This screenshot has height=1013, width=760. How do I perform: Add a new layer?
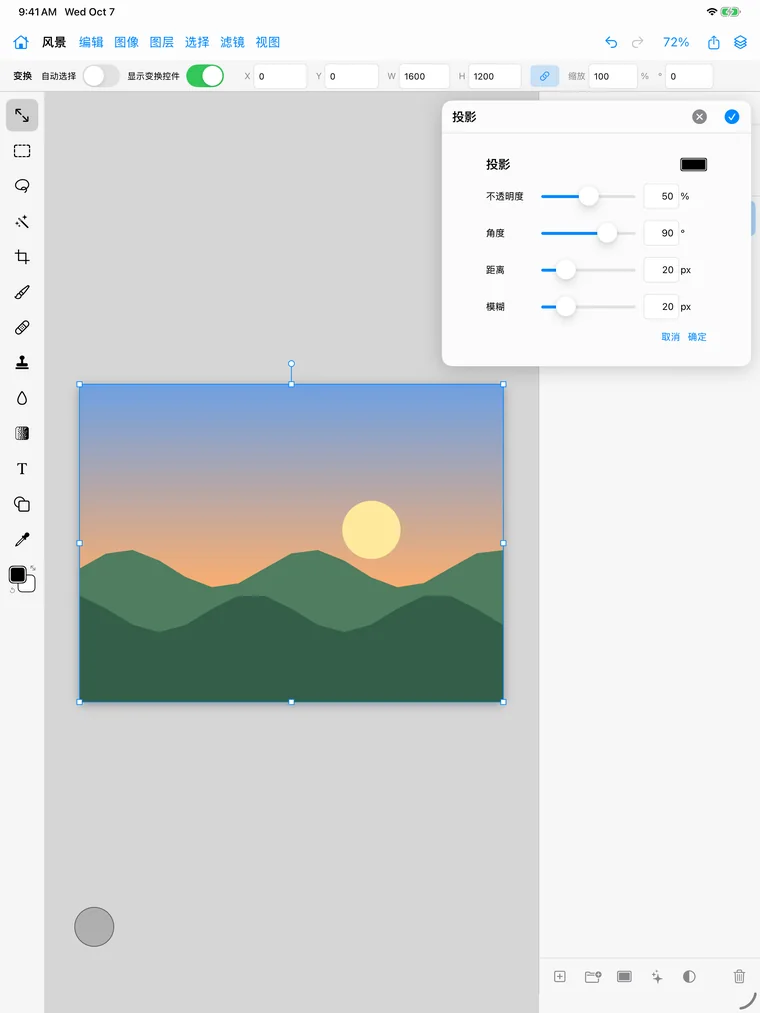pos(560,976)
